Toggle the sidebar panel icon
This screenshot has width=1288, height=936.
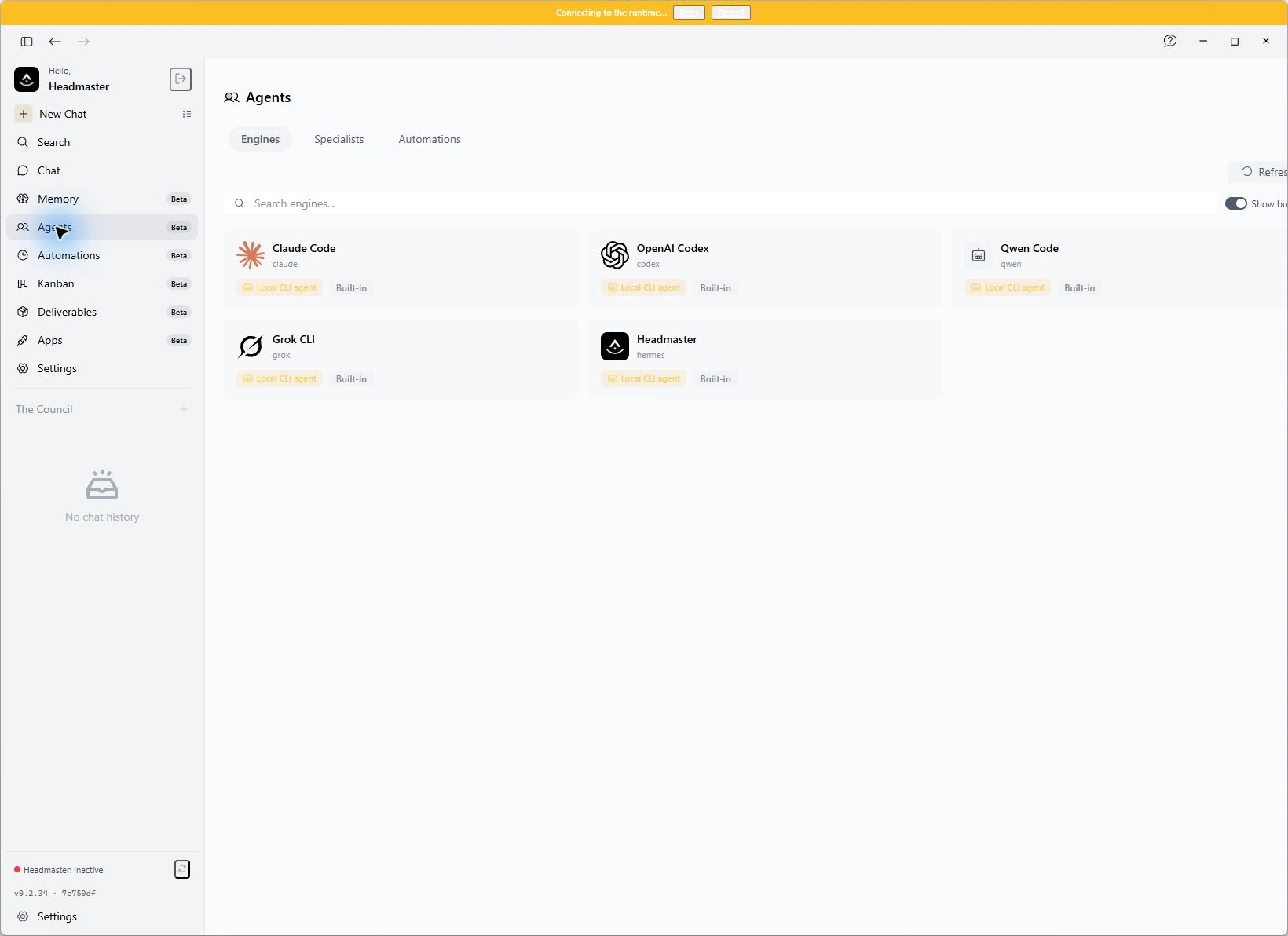pos(27,42)
